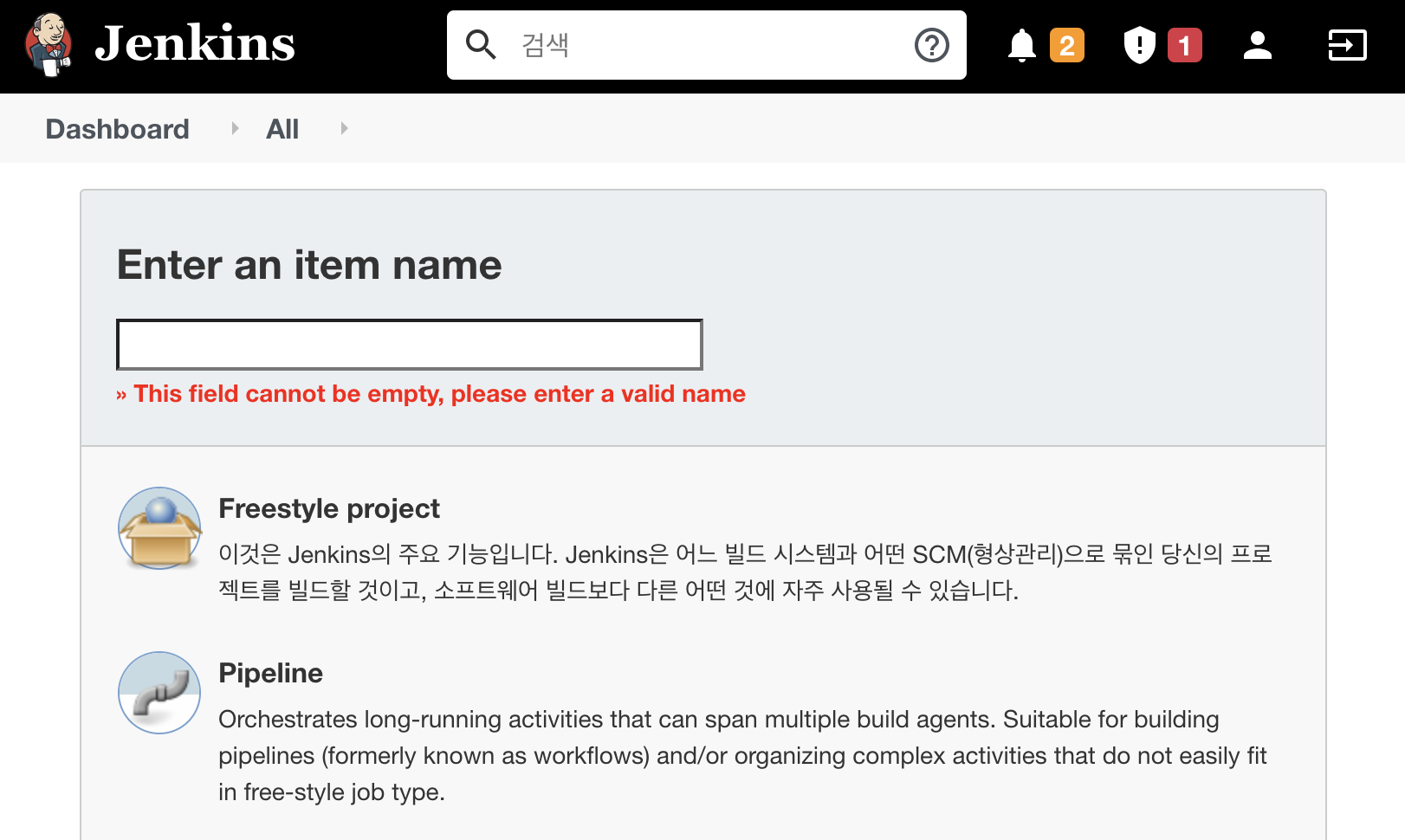Focus the 검색 search box
Viewport: 1405px width, 840px height.
[706, 45]
